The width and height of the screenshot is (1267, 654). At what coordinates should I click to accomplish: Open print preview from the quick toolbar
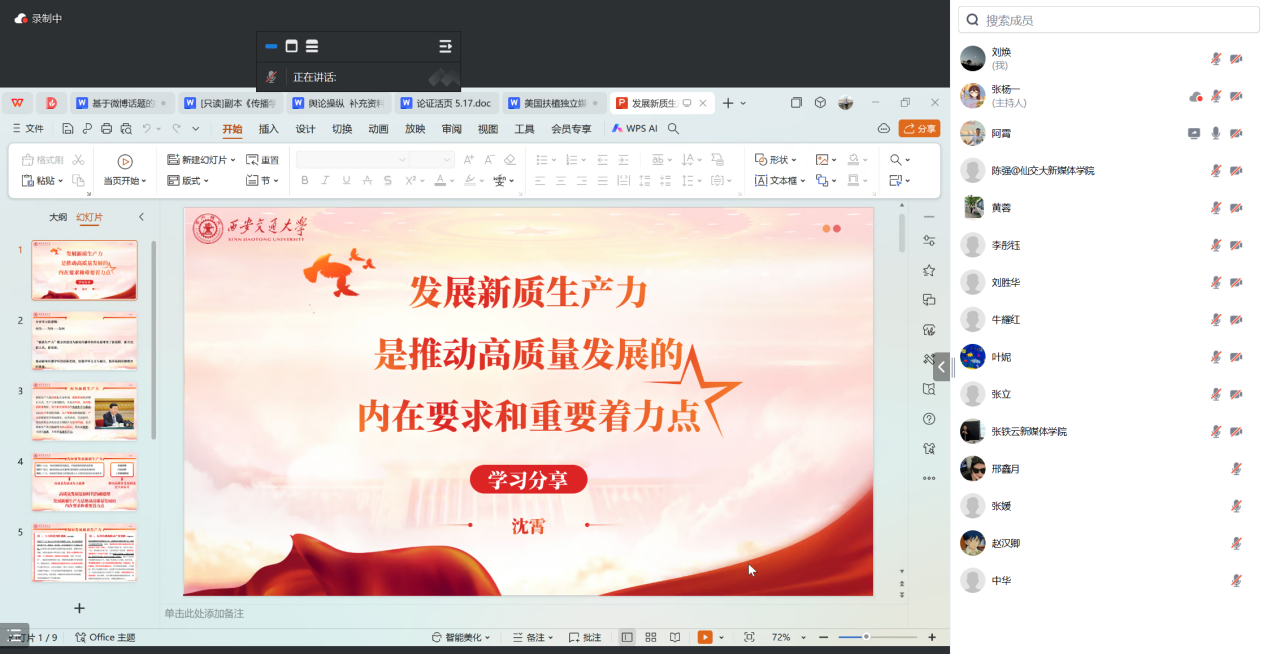coord(126,129)
